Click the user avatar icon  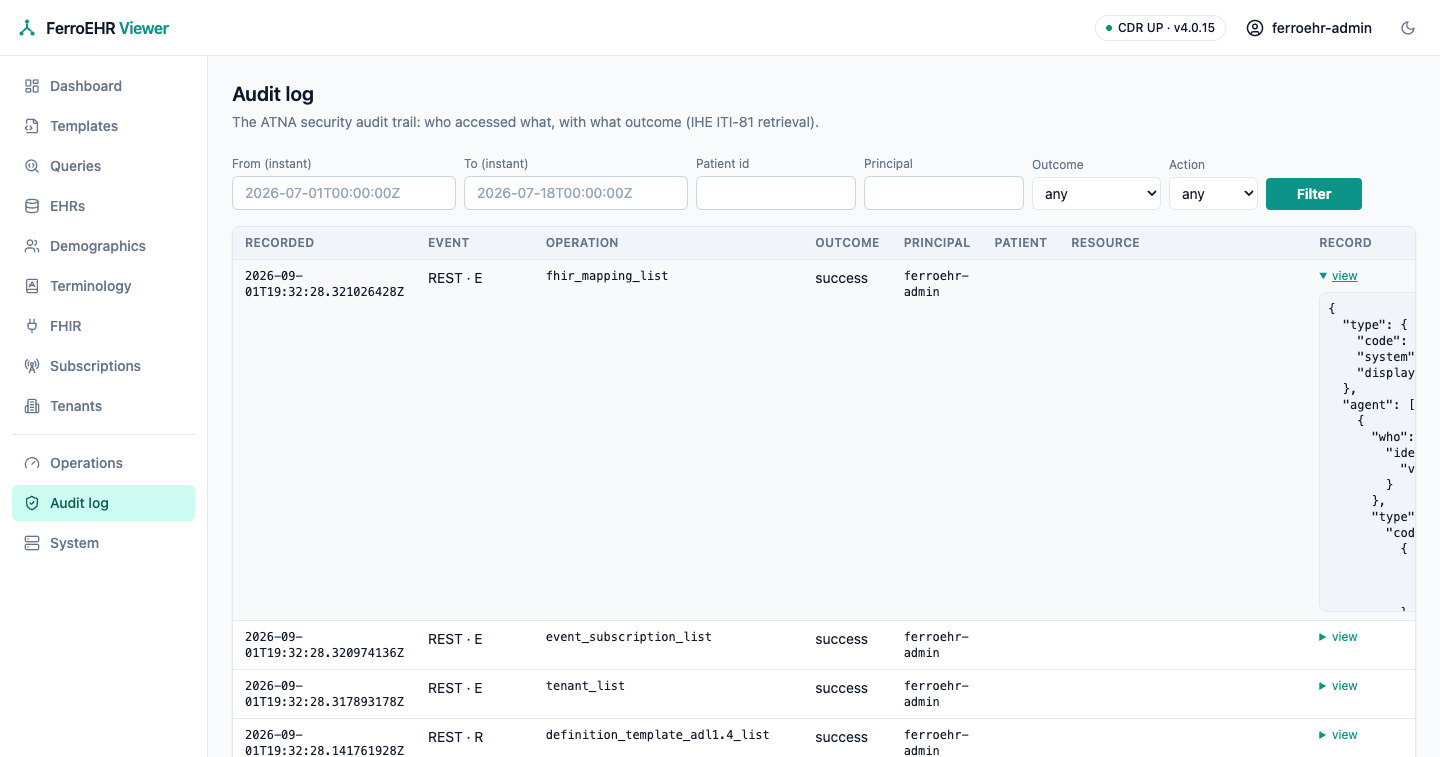[1255, 28]
